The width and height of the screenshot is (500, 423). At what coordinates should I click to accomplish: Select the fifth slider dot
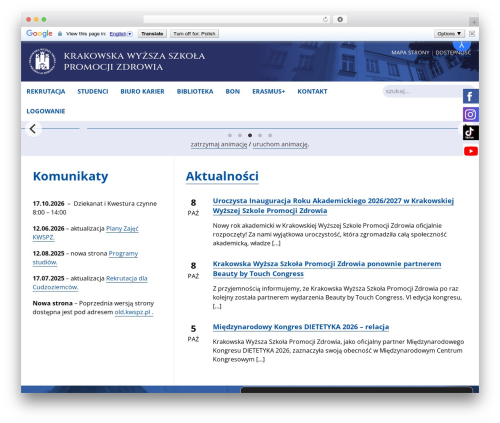[270, 135]
